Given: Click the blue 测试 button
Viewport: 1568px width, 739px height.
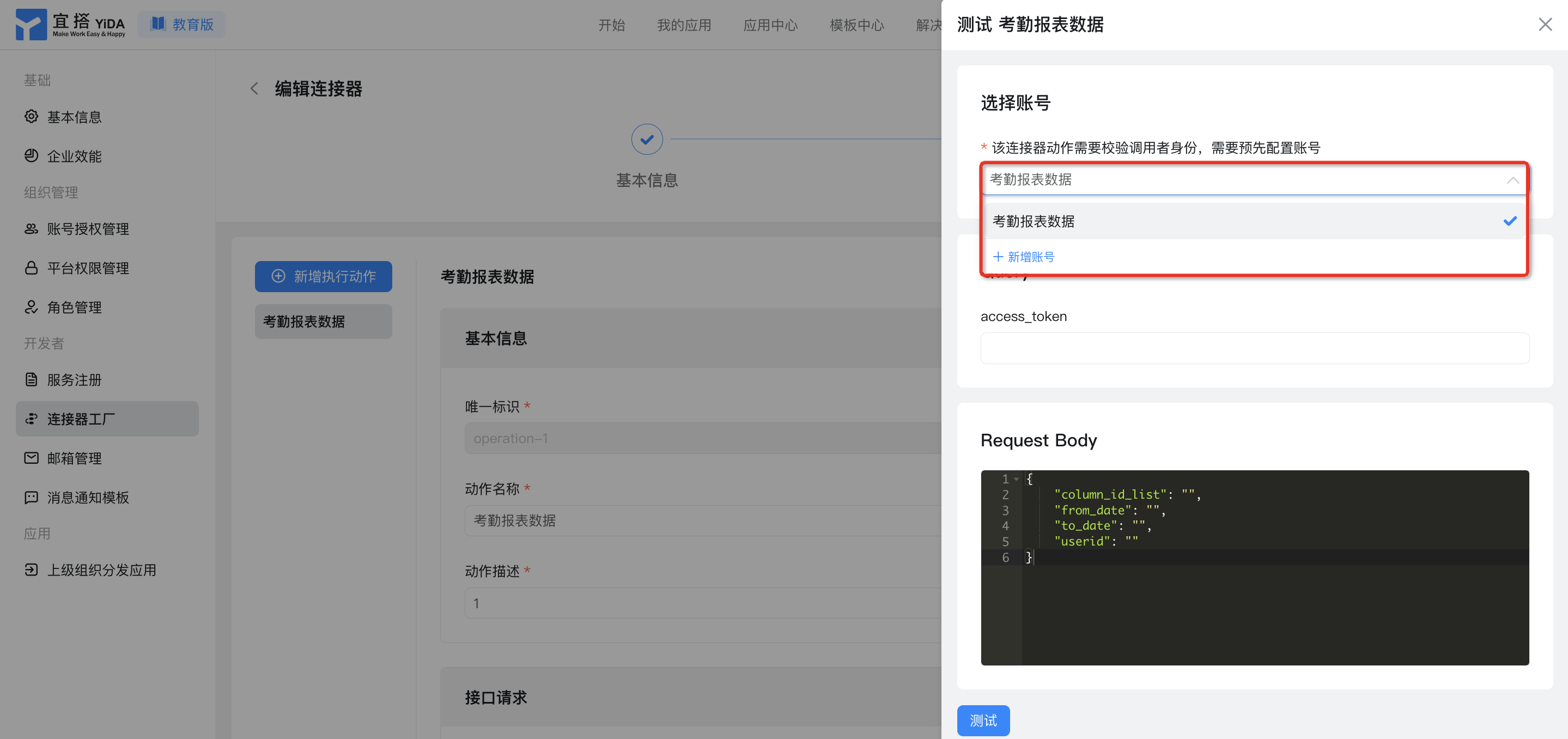Looking at the screenshot, I should 983,720.
